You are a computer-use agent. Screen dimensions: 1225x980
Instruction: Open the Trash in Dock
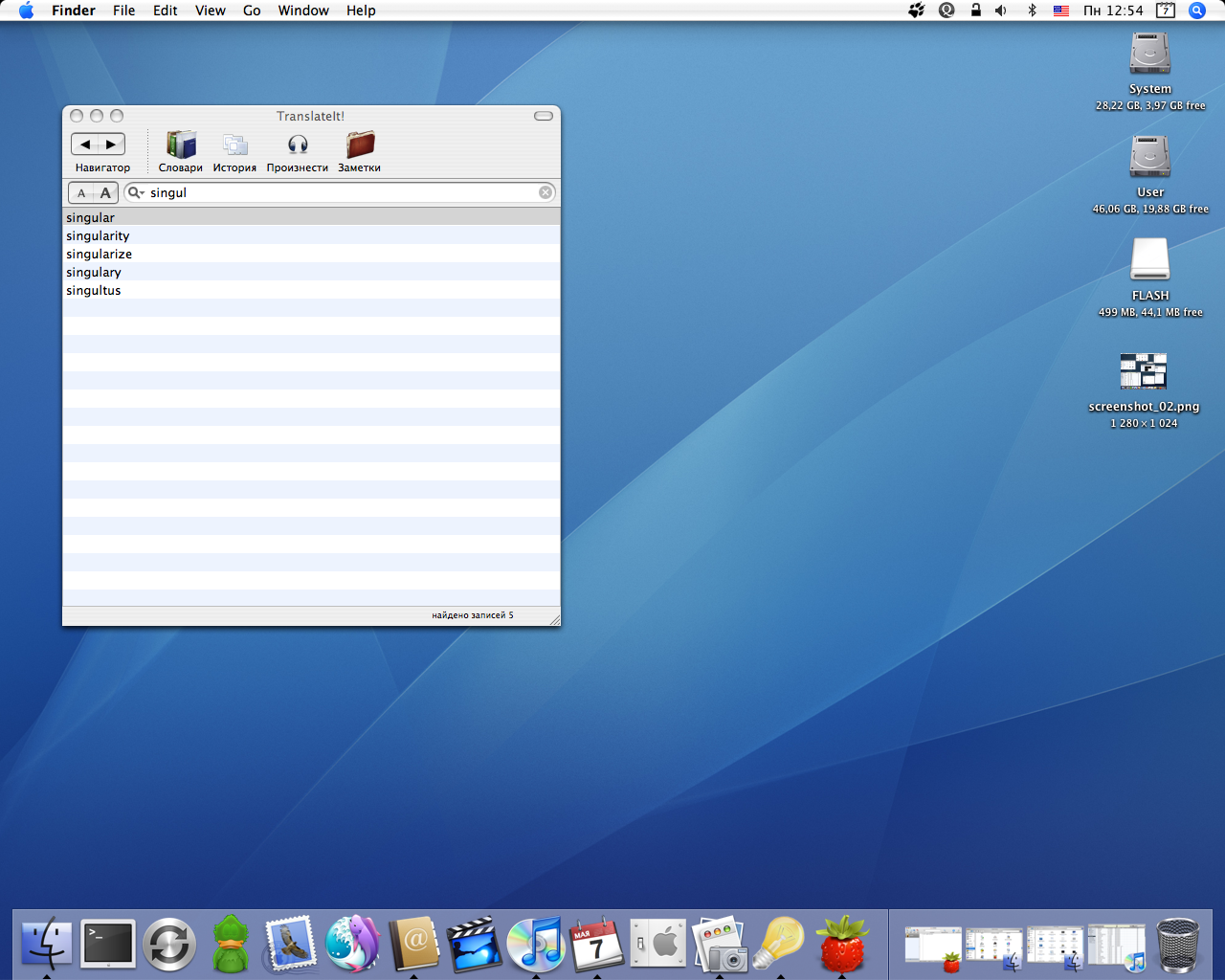coord(1178,945)
